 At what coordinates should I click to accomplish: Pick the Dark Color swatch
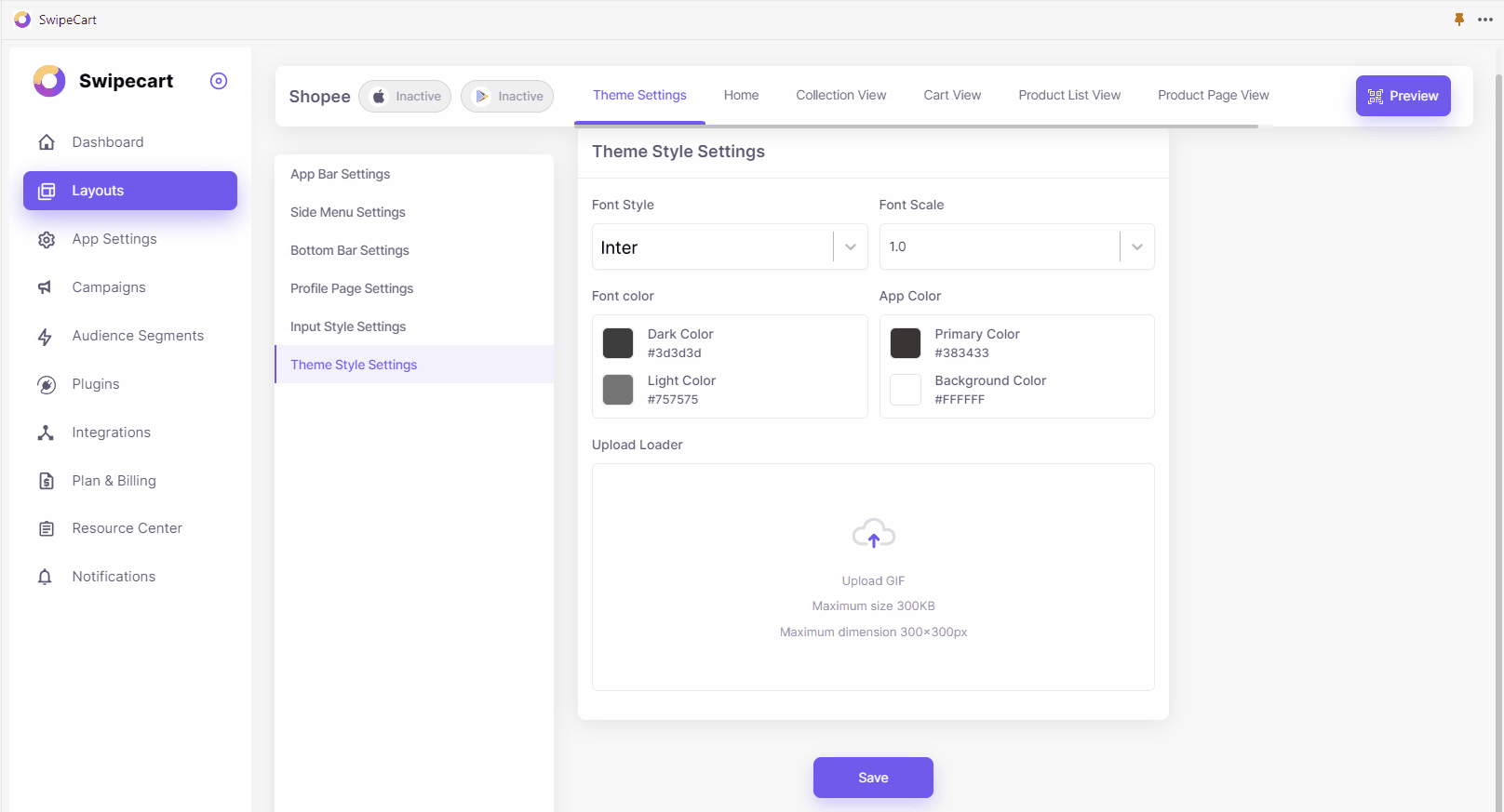click(x=618, y=343)
